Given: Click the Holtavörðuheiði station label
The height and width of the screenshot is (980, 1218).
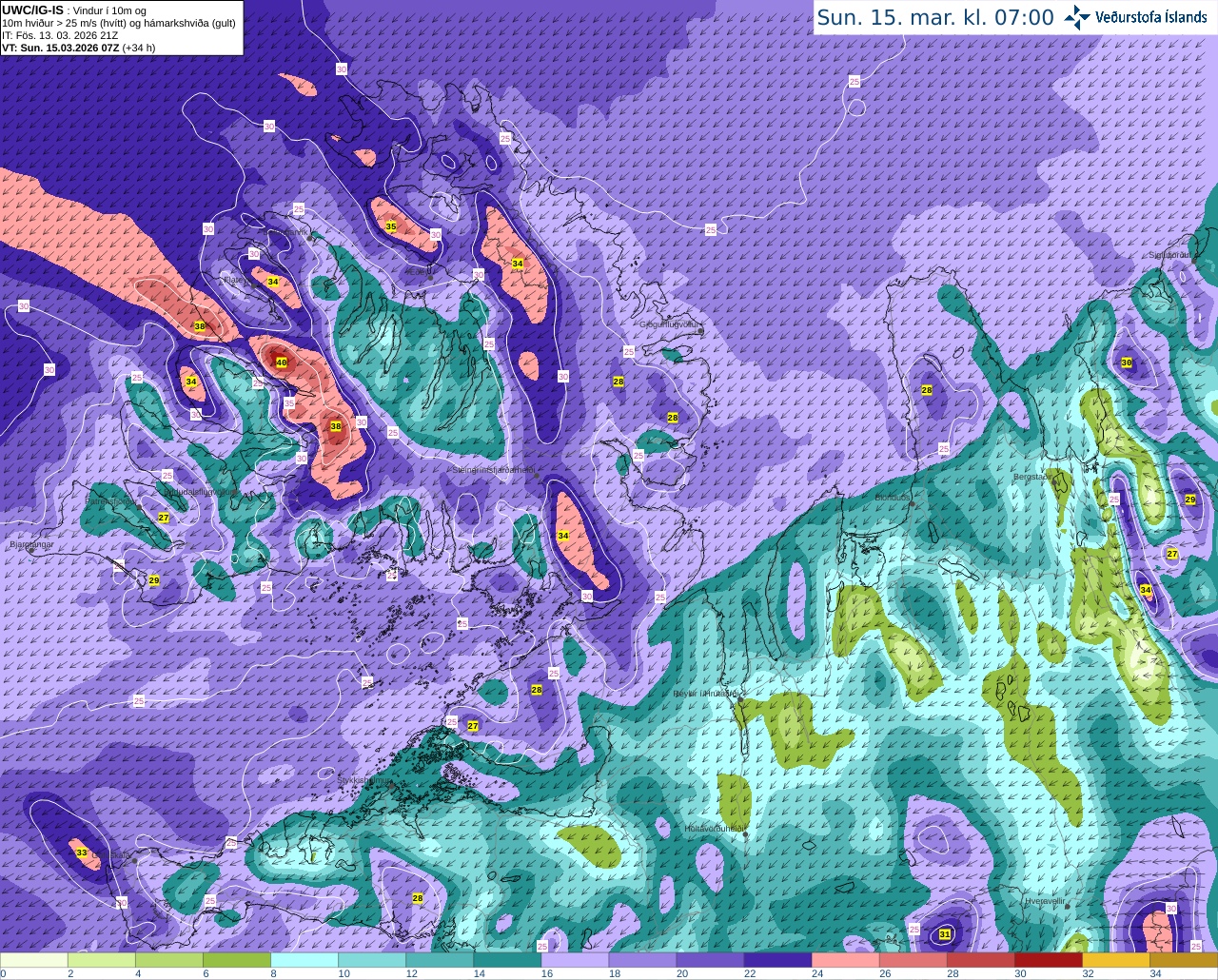Looking at the screenshot, I should pos(714,829).
